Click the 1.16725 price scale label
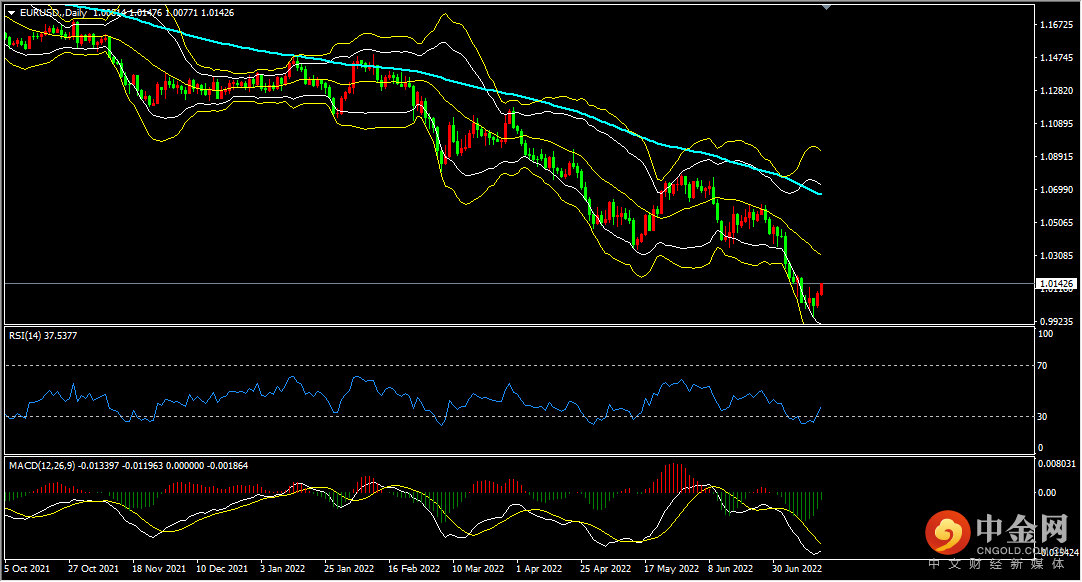1082x582 pixels. pos(1057,25)
